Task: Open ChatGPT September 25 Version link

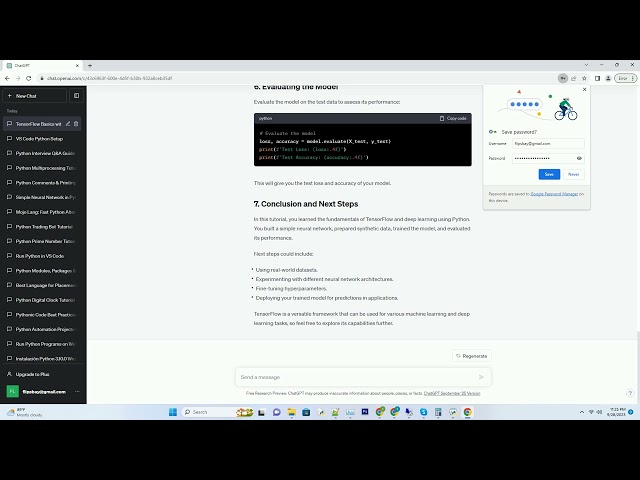Action: [452, 393]
